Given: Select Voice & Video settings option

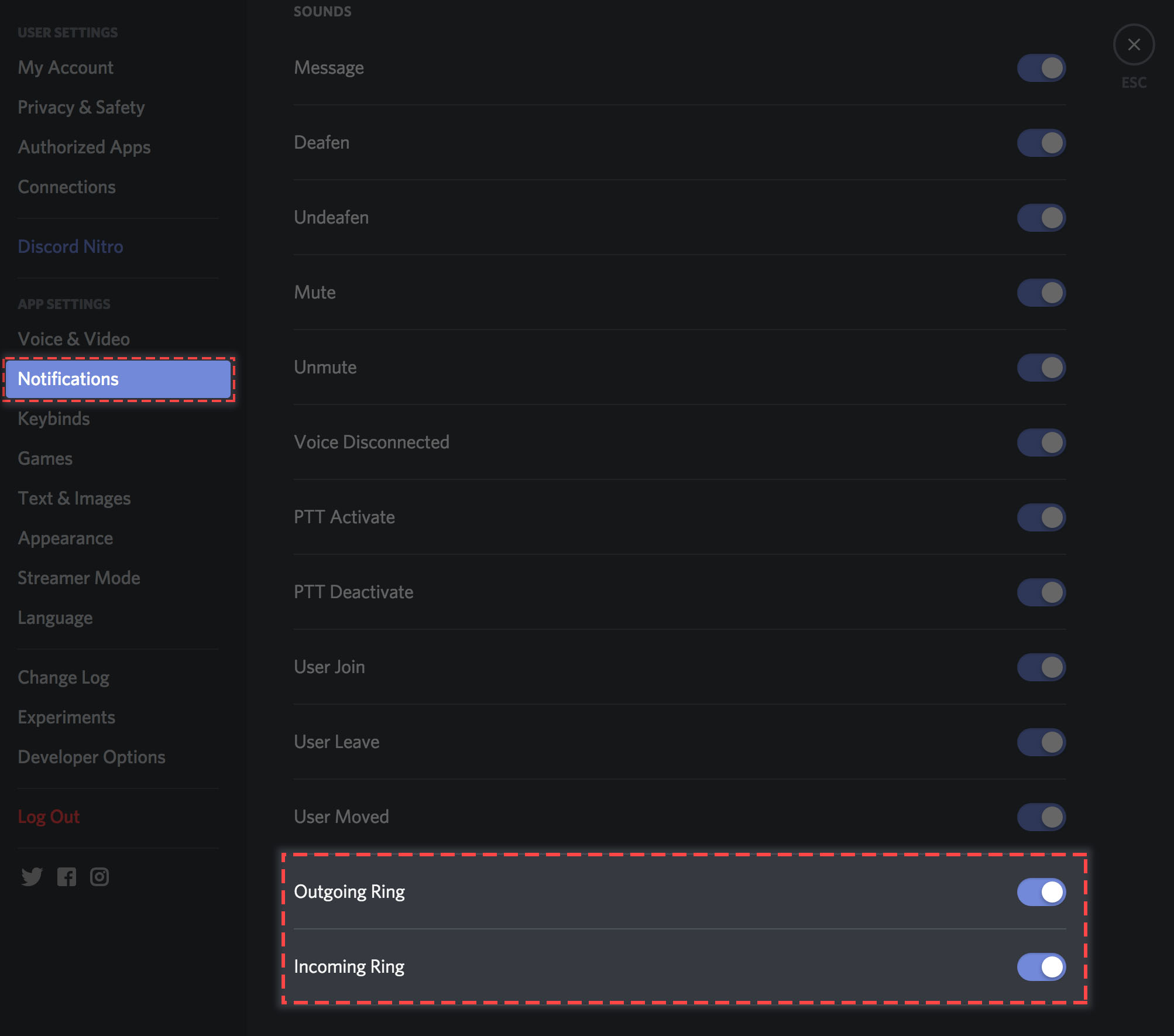Looking at the screenshot, I should click(73, 338).
